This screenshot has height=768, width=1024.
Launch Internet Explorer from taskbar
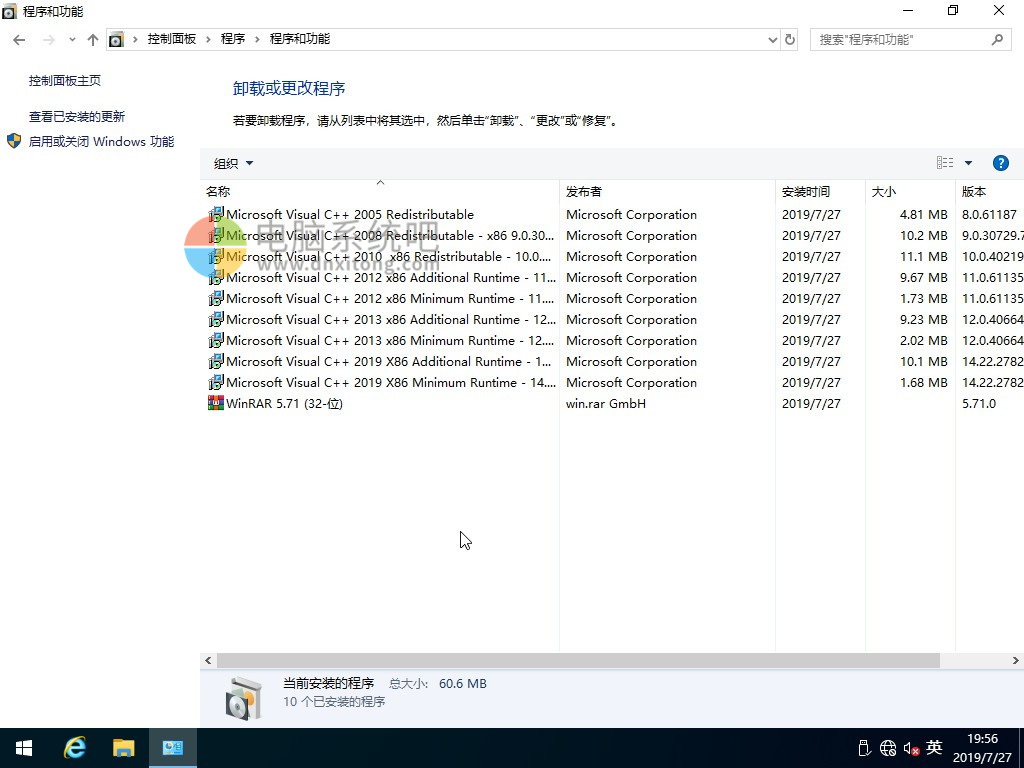coord(74,748)
